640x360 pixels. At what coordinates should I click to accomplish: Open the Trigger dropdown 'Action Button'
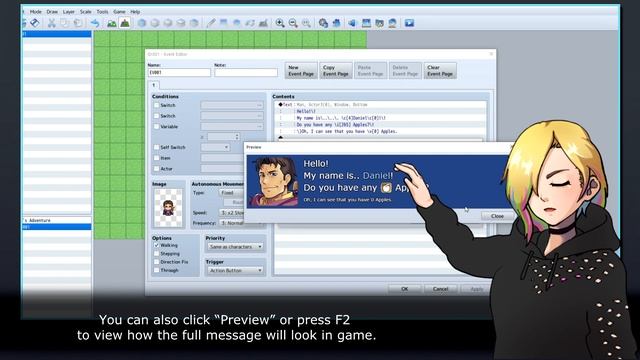pyautogui.click(x=235, y=271)
